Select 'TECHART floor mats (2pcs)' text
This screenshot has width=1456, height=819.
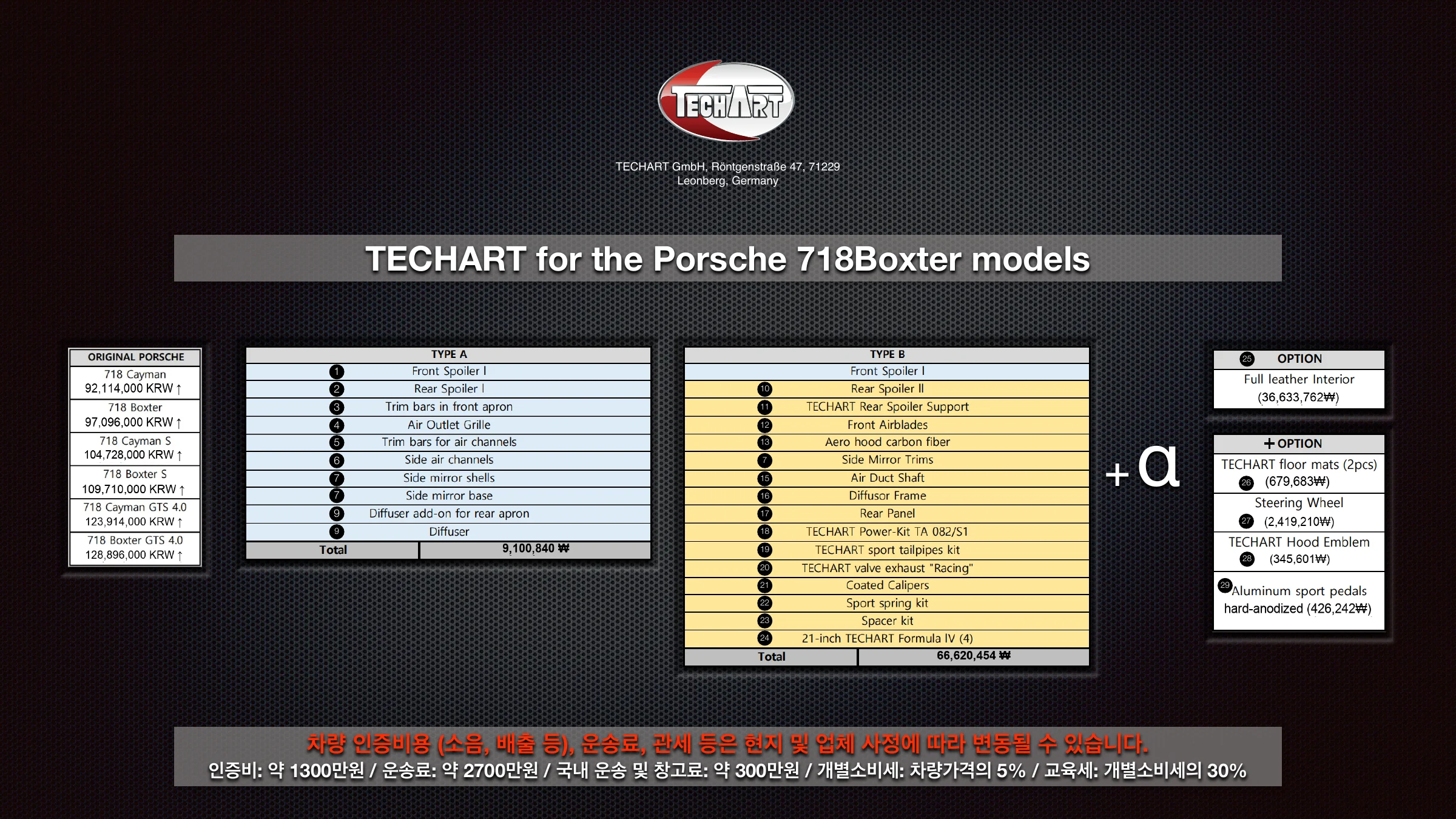click(1299, 465)
